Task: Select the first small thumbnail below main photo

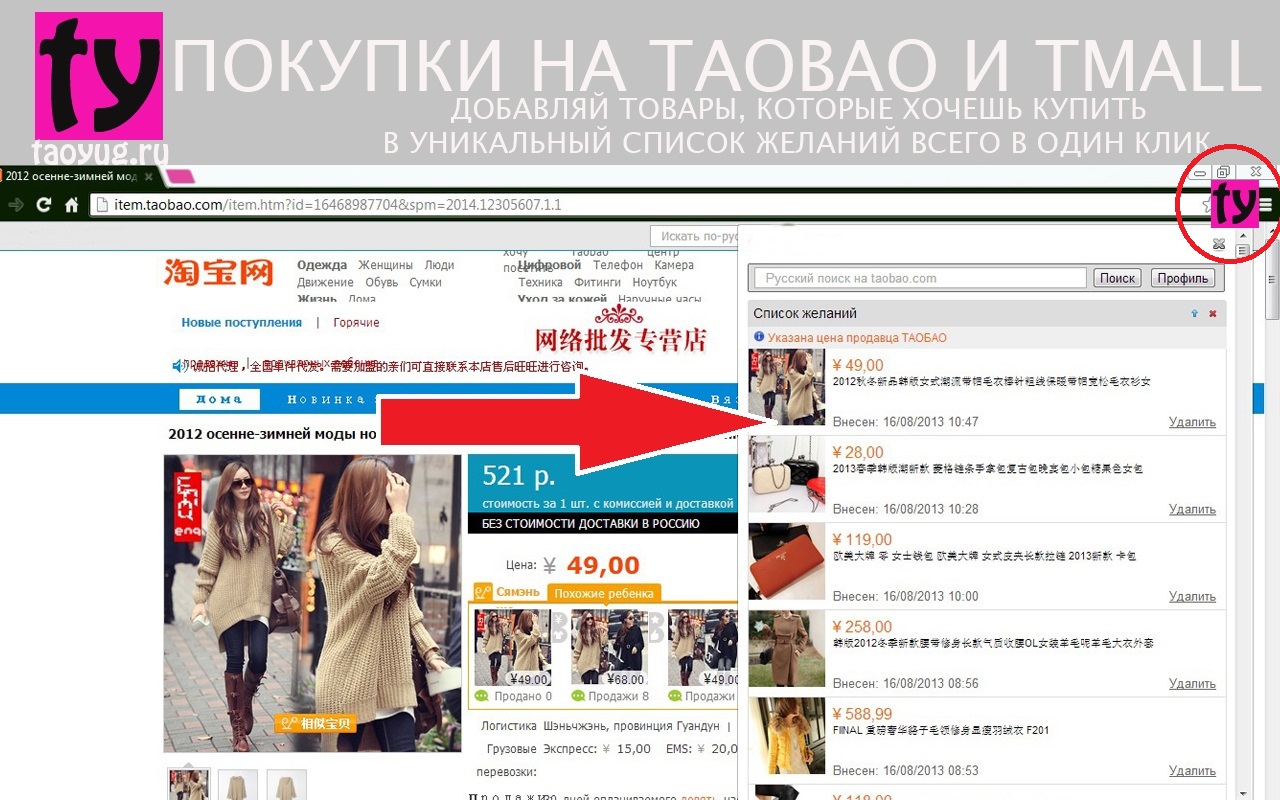Action: click(189, 785)
